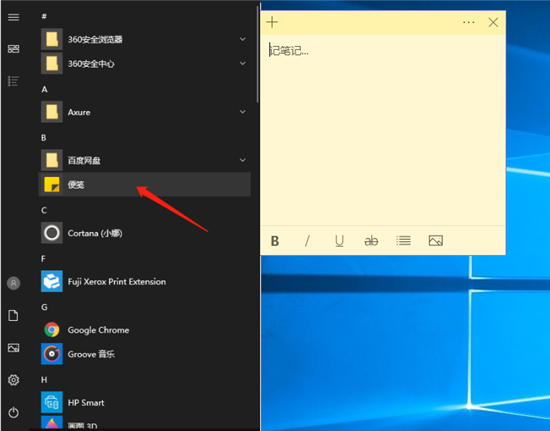
Task: Click the 'Fuji Xerox Print Extension' label
Action: coord(117,282)
